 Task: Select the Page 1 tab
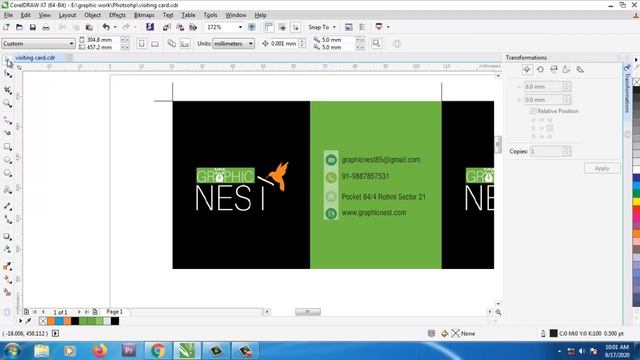[114, 311]
